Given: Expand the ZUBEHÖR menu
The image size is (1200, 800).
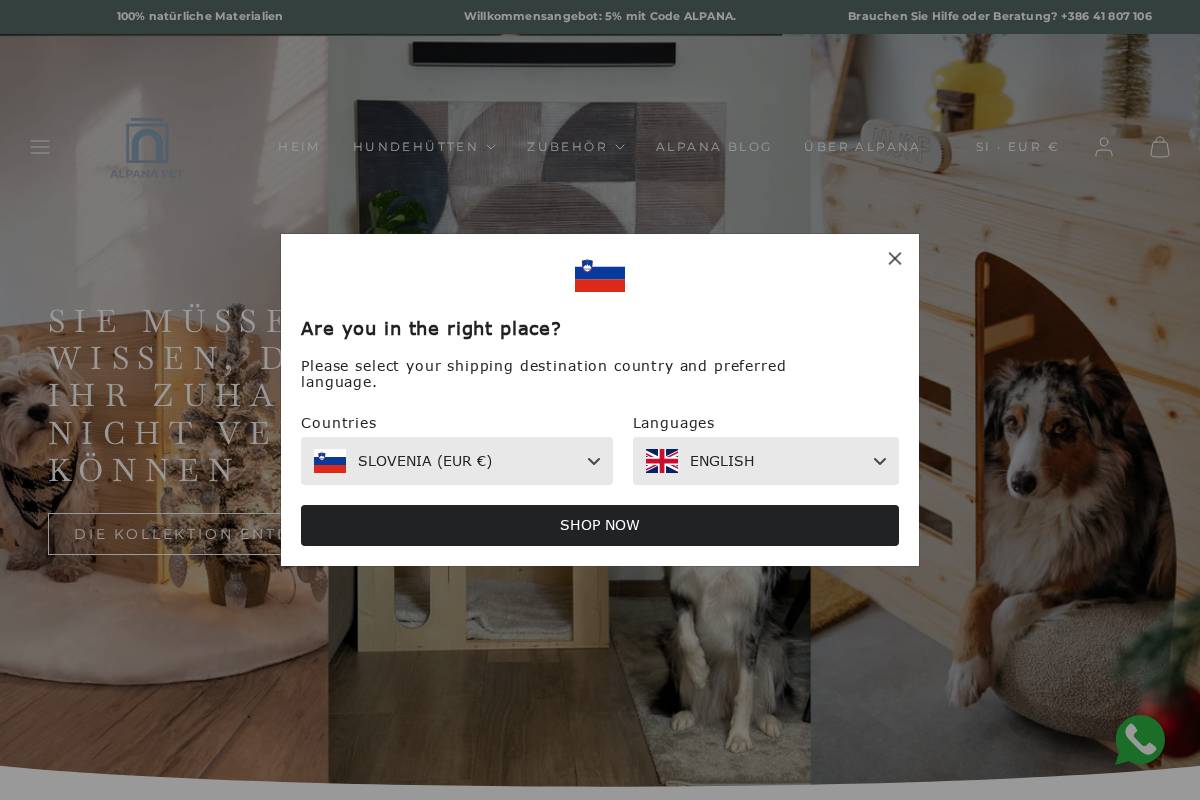Looking at the screenshot, I should (576, 147).
